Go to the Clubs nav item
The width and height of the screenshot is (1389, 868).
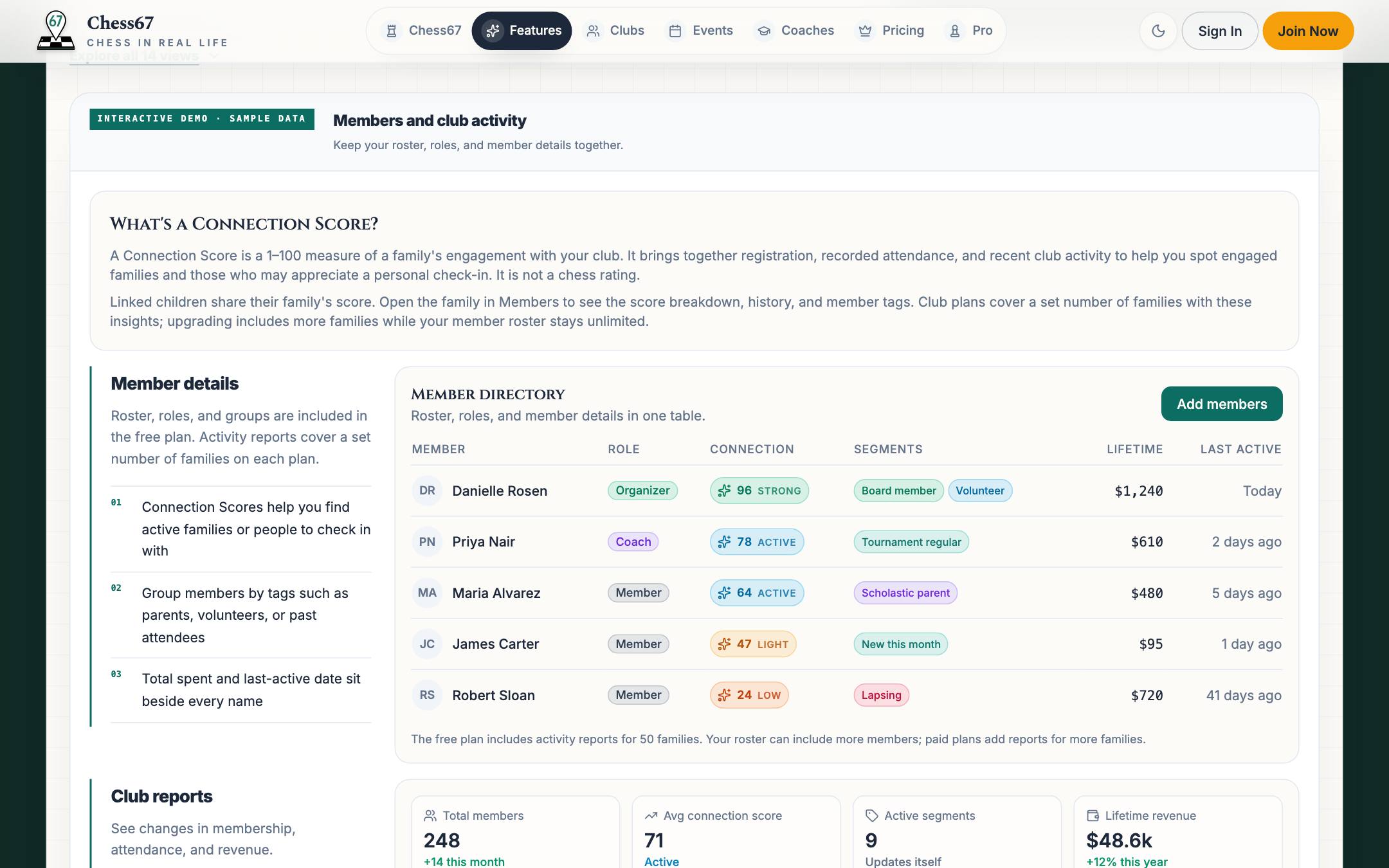tap(614, 31)
